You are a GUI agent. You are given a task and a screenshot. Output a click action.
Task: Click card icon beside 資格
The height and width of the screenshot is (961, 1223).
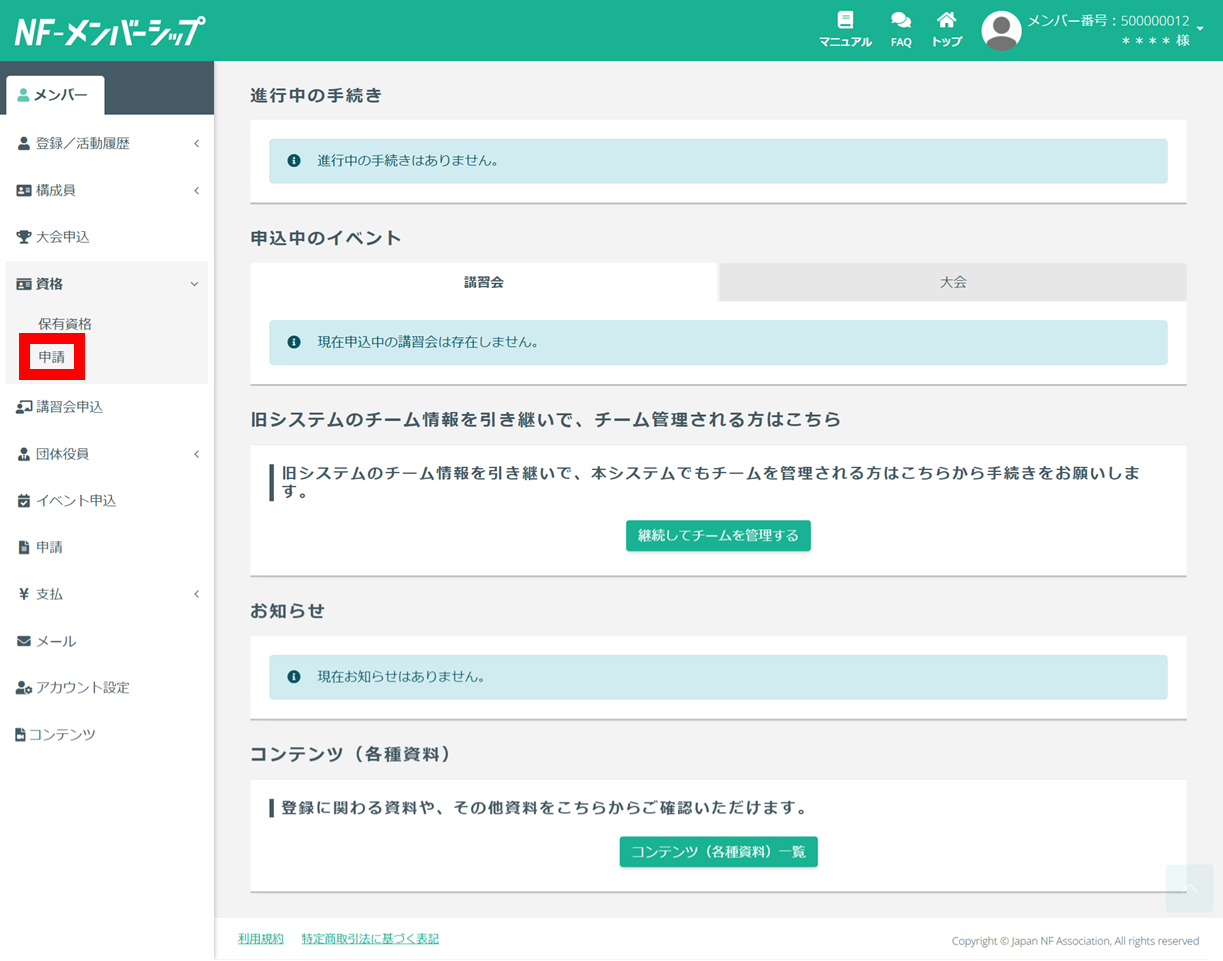(x=24, y=284)
